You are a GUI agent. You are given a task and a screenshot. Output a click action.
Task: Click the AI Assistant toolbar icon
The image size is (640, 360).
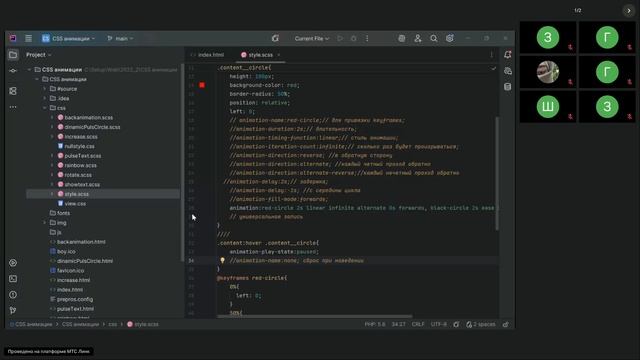(x=402, y=38)
